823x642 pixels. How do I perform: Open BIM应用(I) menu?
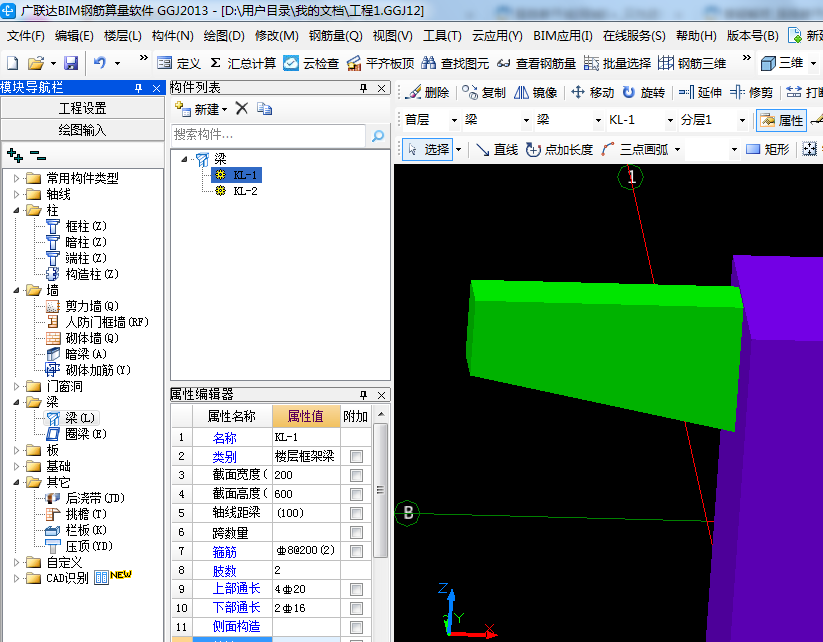click(563, 36)
